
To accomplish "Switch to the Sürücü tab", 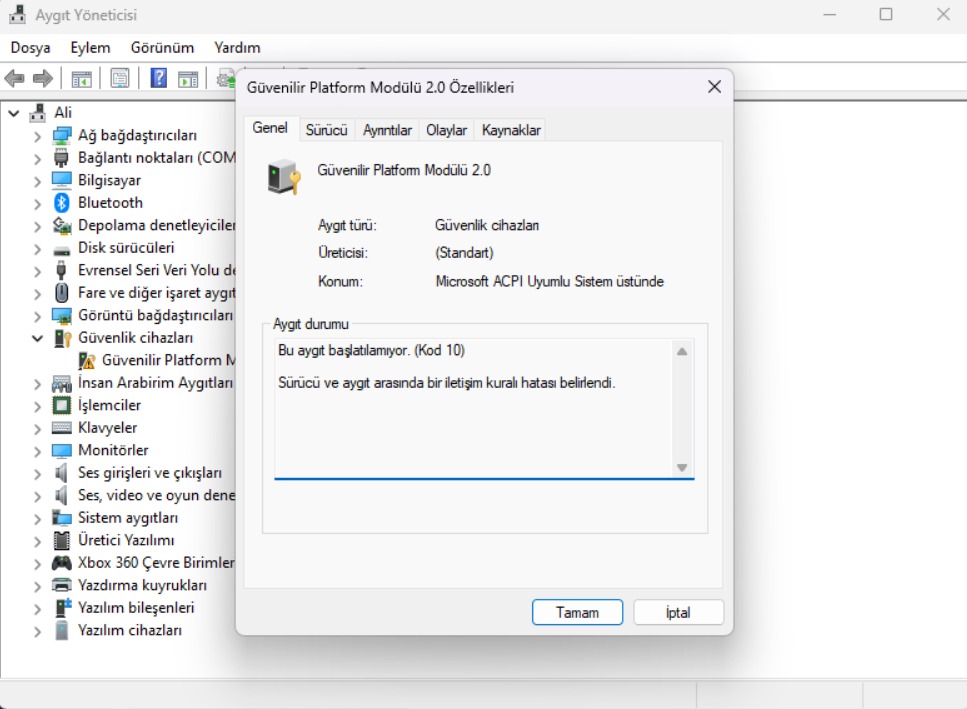I will (x=327, y=130).
